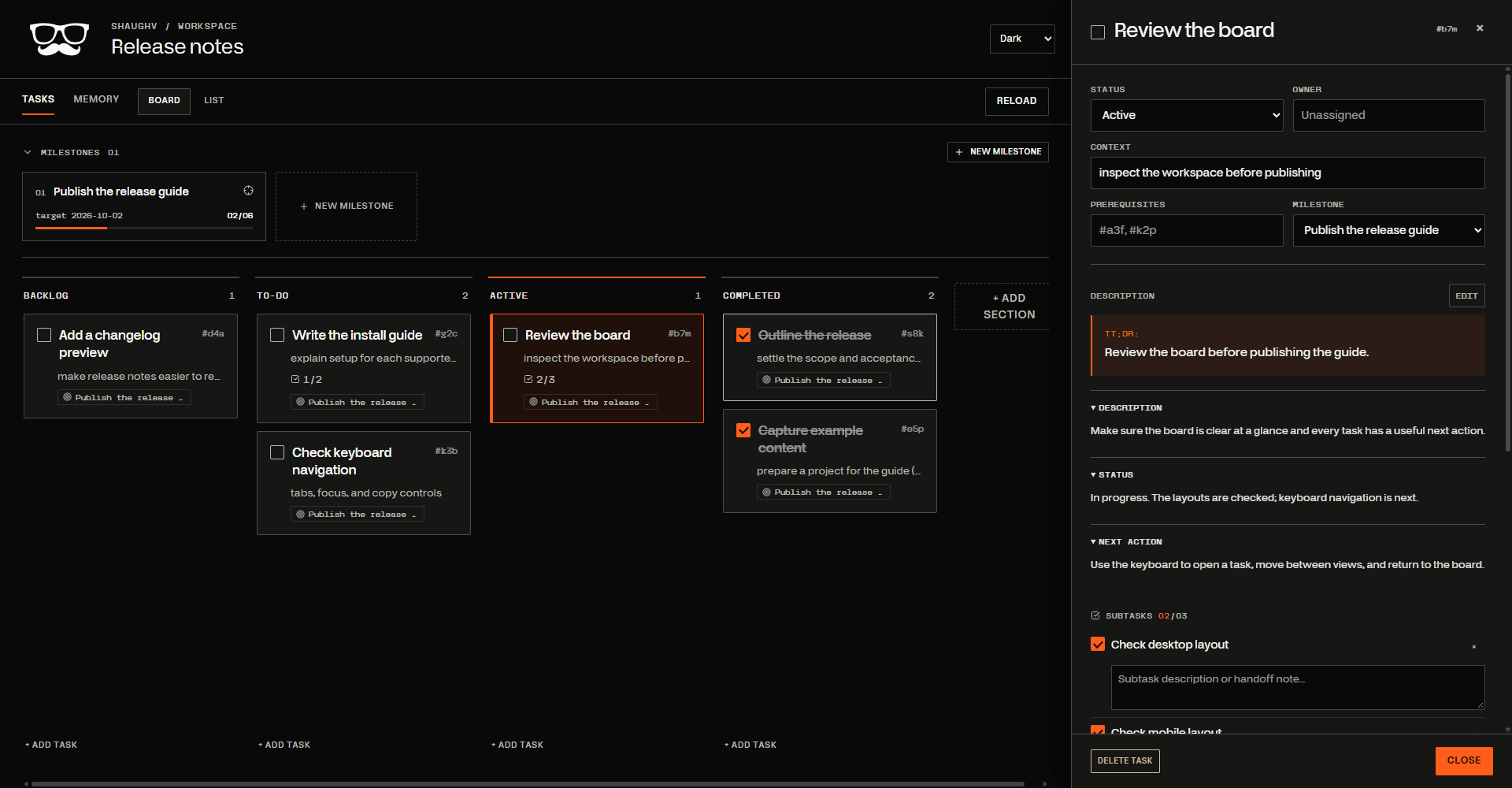
Task: Click the subtasks checklist icon on Review the board card
Action: tap(528, 379)
